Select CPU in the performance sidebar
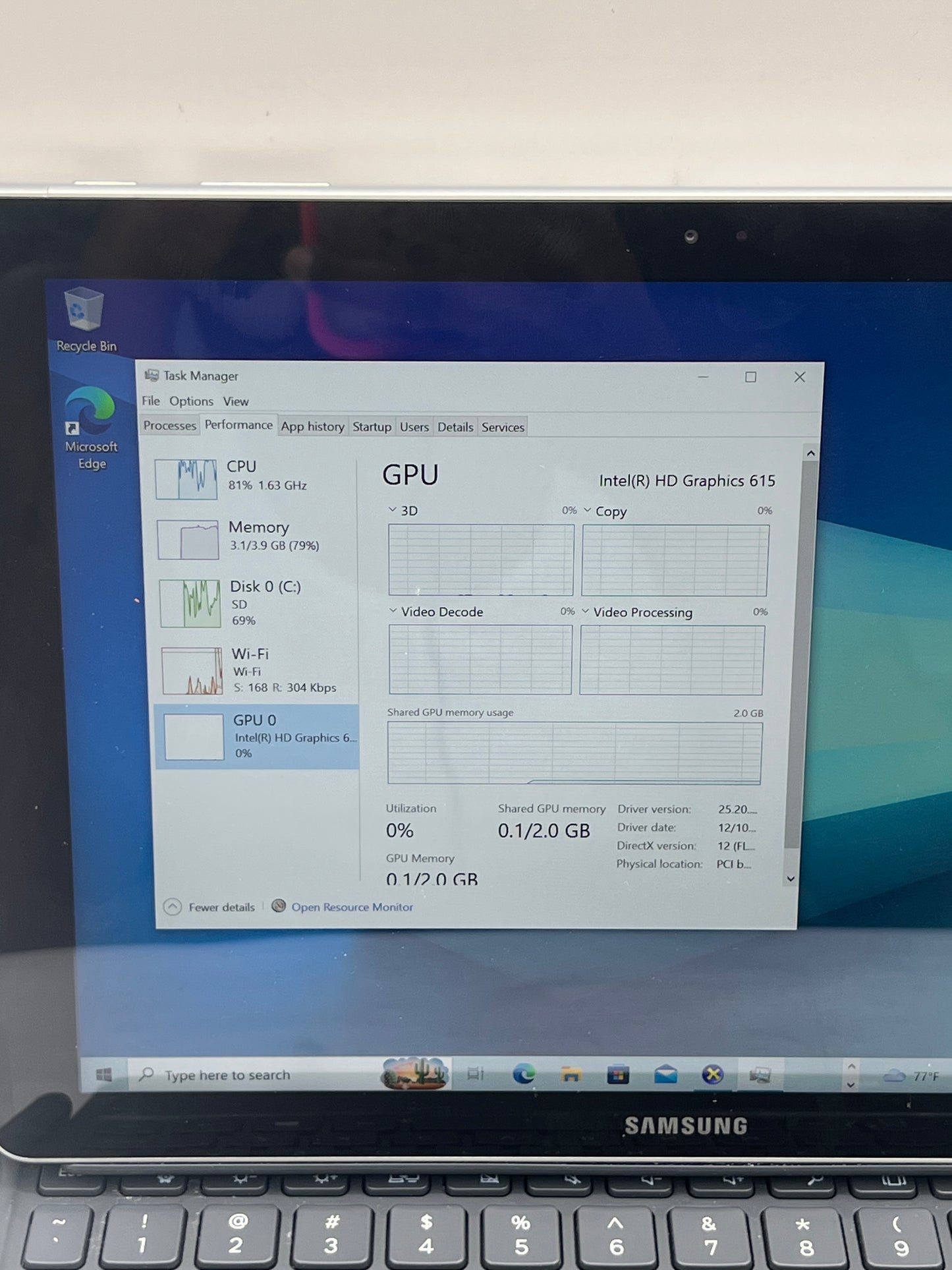Screen dimensions: 952x1270 pos(254,478)
